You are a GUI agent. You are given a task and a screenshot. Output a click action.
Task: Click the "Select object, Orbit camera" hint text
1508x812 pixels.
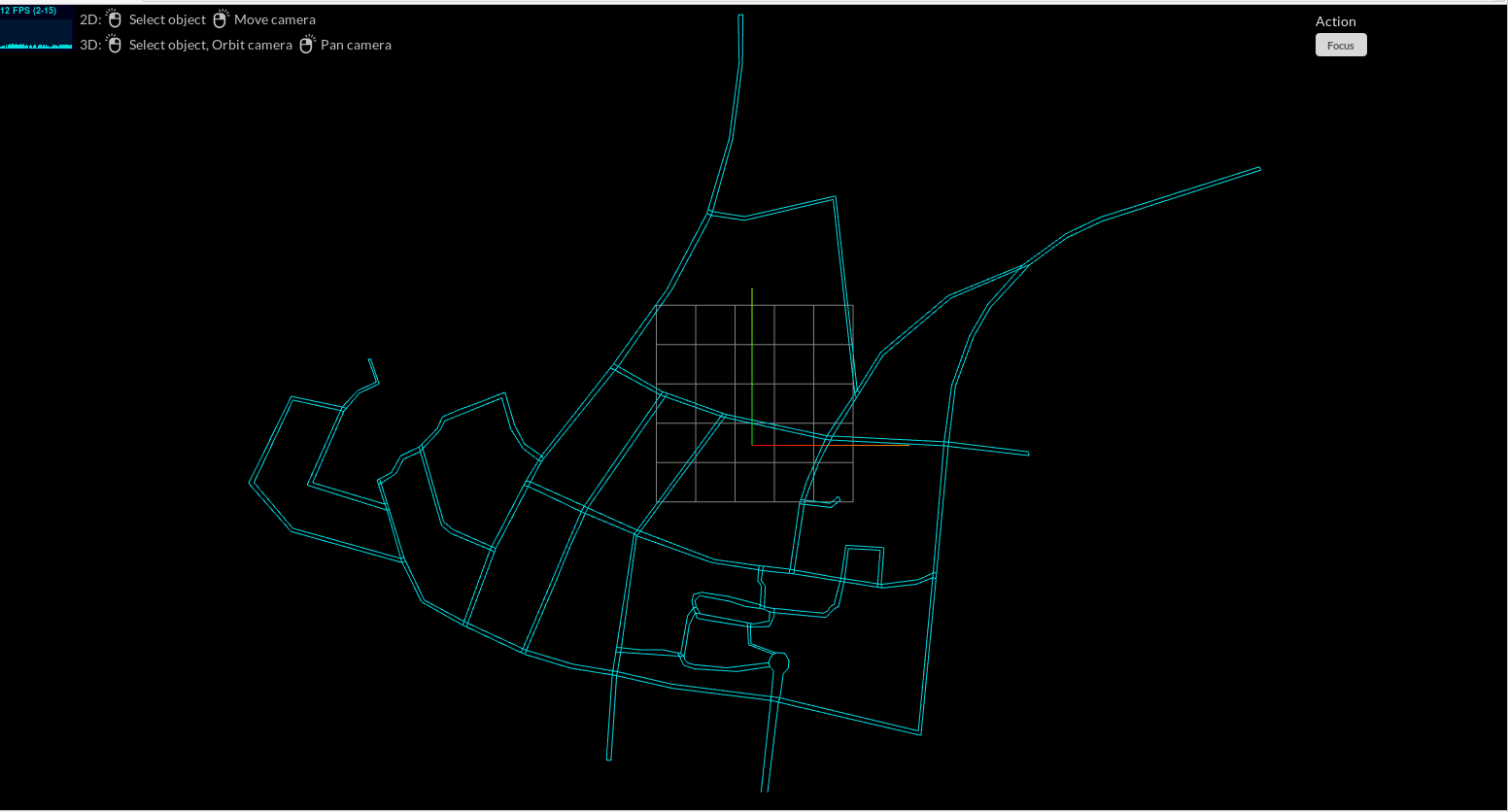pyautogui.click(x=210, y=45)
